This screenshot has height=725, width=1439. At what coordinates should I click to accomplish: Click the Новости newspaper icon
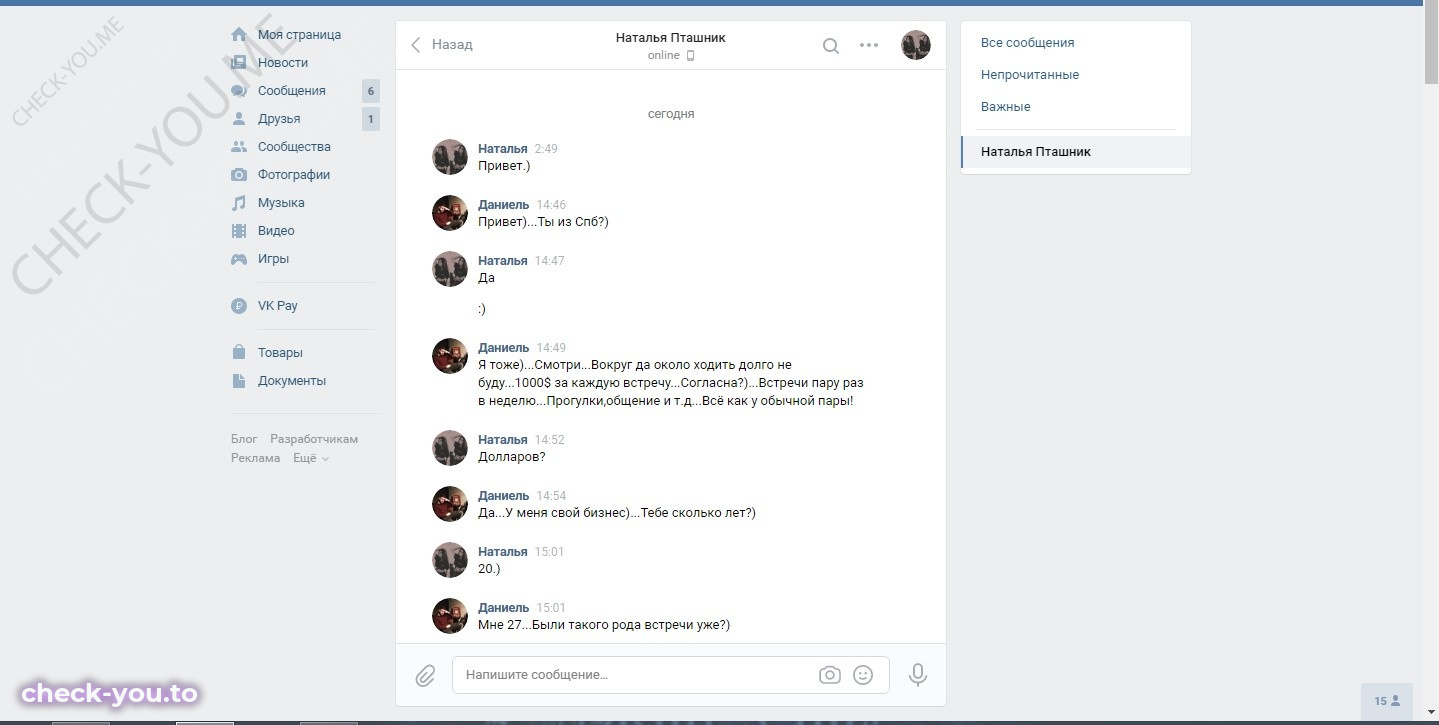click(x=239, y=63)
